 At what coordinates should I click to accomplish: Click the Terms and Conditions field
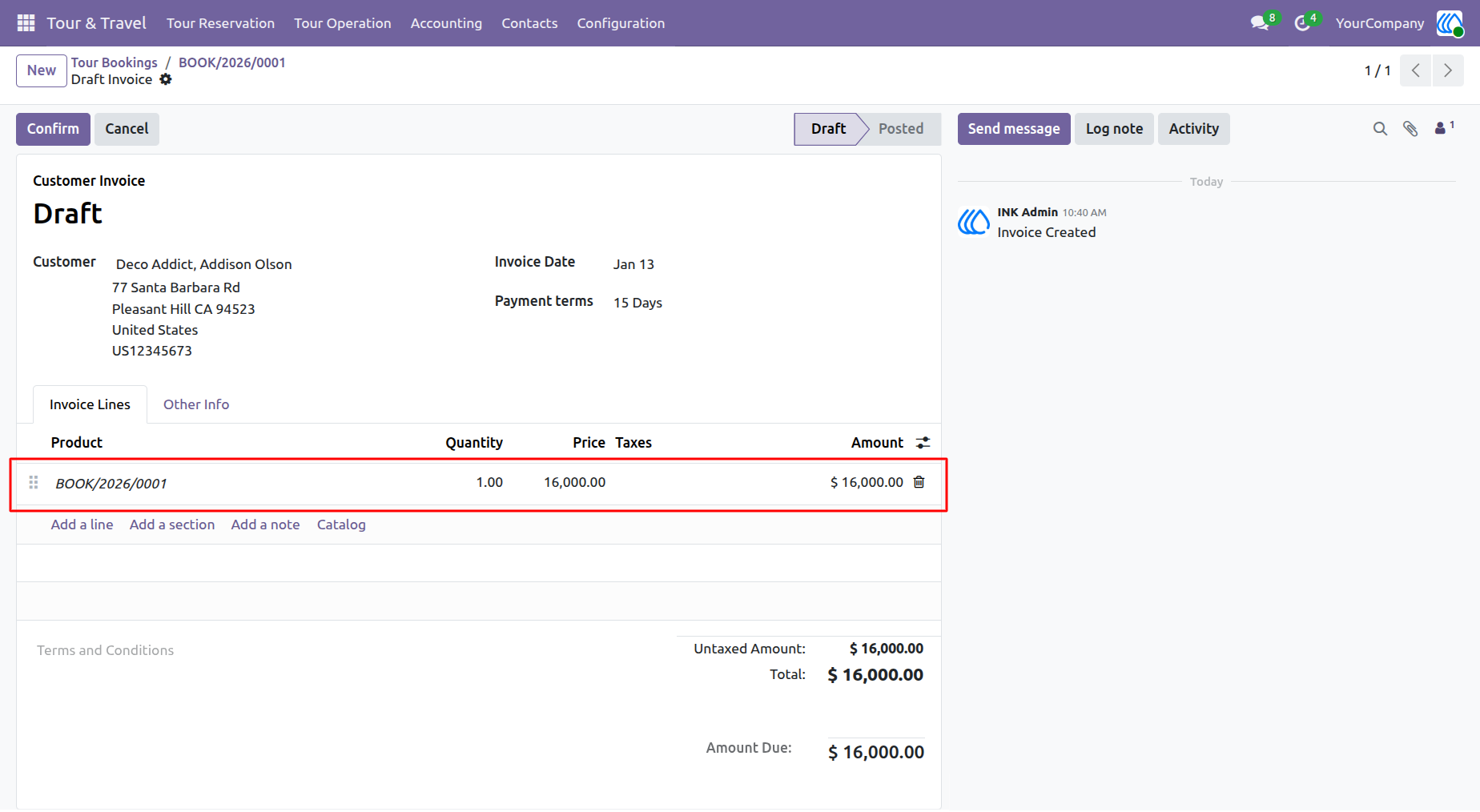coord(105,650)
